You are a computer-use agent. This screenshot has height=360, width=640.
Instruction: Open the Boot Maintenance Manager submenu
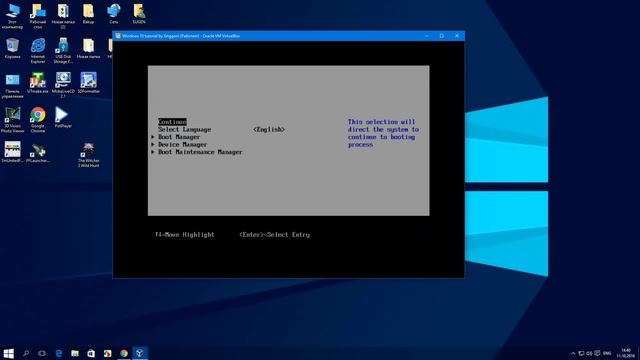(x=200, y=152)
